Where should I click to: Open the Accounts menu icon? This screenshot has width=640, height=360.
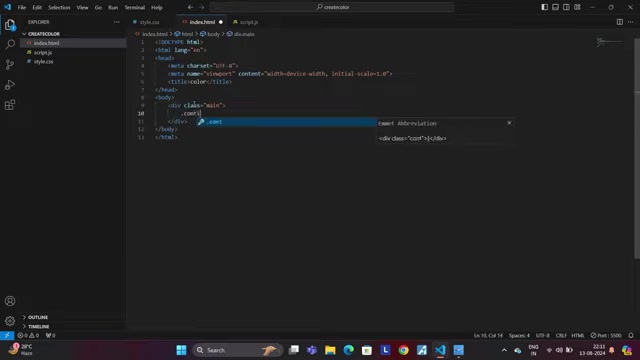[x=10, y=301]
